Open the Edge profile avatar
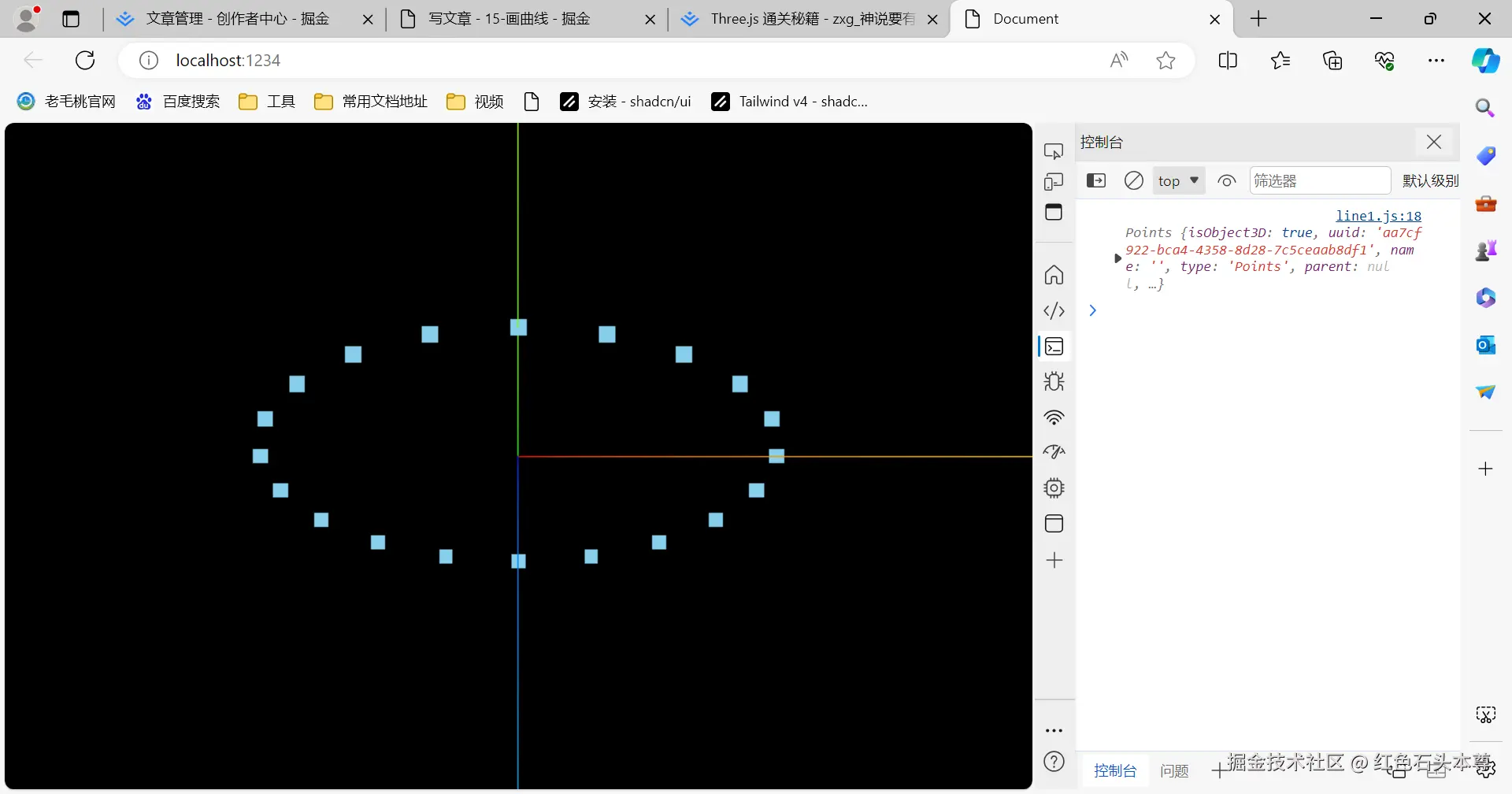This screenshot has width=1512, height=794. click(27, 19)
